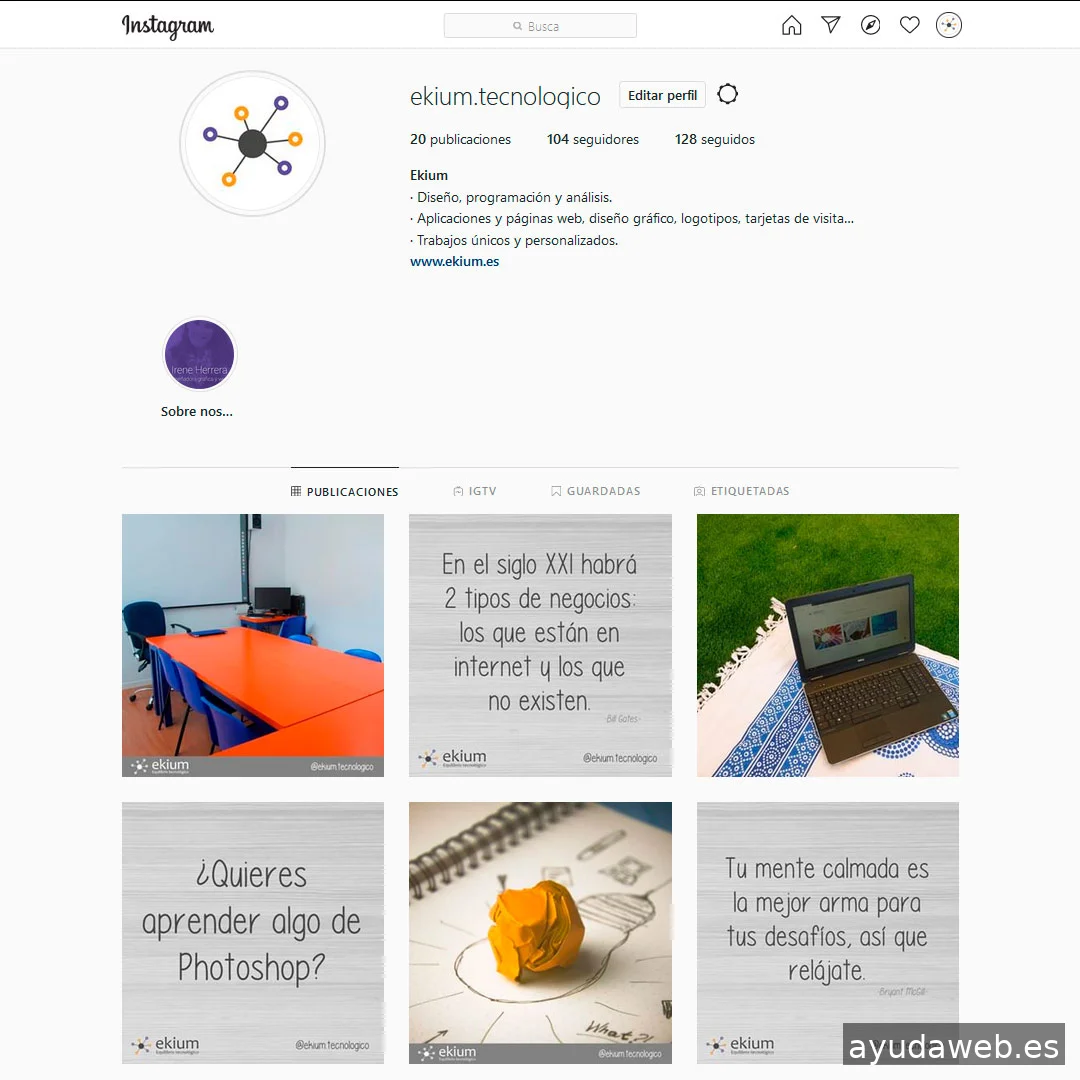The width and height of the screenshot is (1080, 1080).
Task: Open activity heart icon
Action: (909, 25)
